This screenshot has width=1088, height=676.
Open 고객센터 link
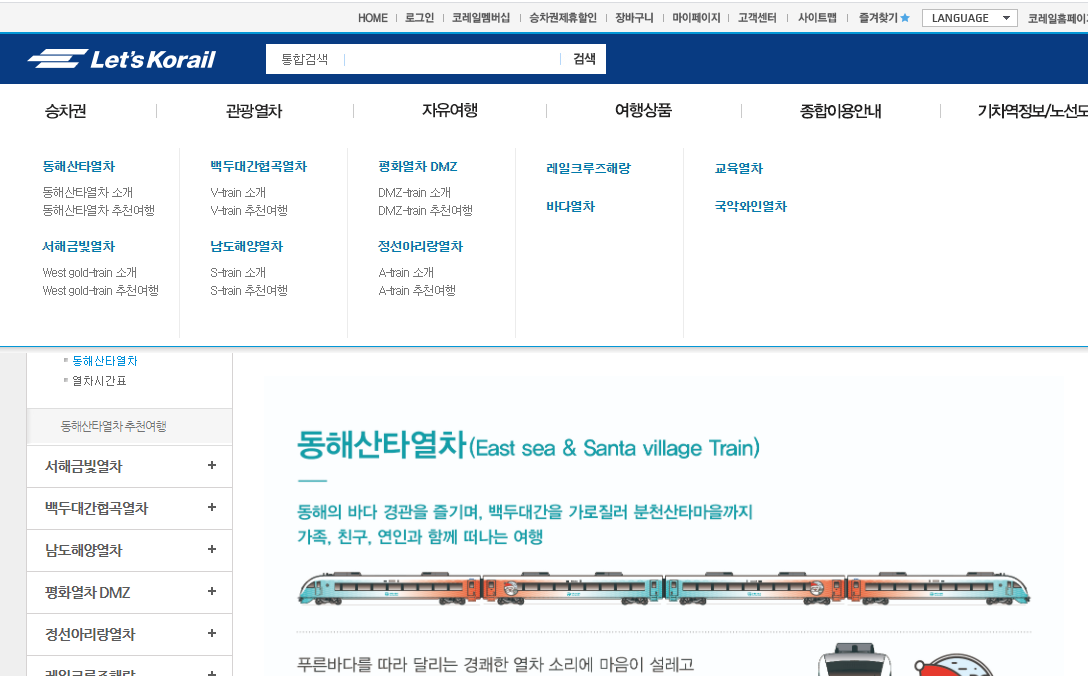(x=757, y=18)
